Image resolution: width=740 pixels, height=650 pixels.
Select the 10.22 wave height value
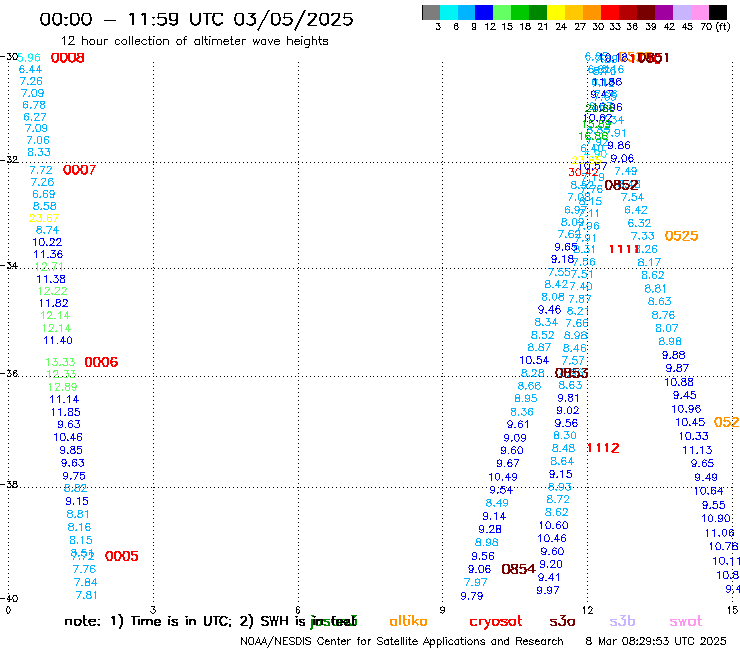click(47, 242)
